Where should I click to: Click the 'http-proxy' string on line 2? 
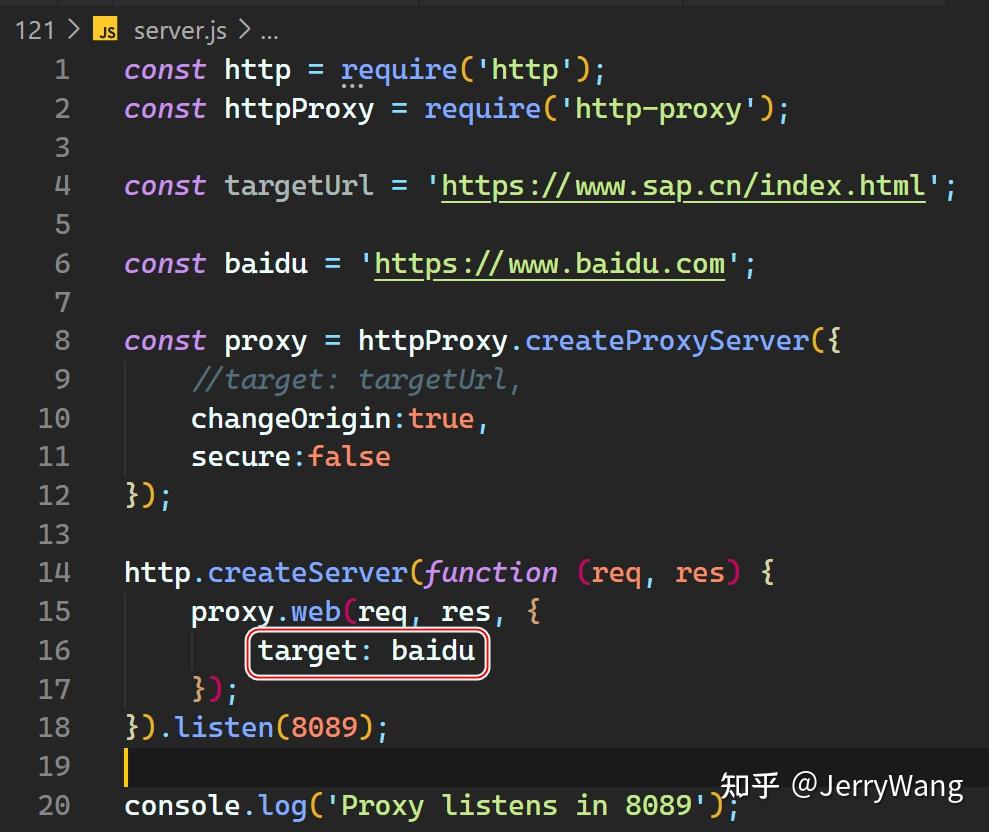(x=657, y=109)
